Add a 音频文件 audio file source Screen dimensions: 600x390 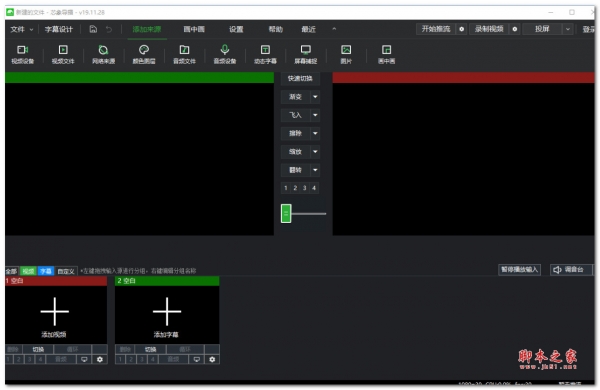pos(184,54)
